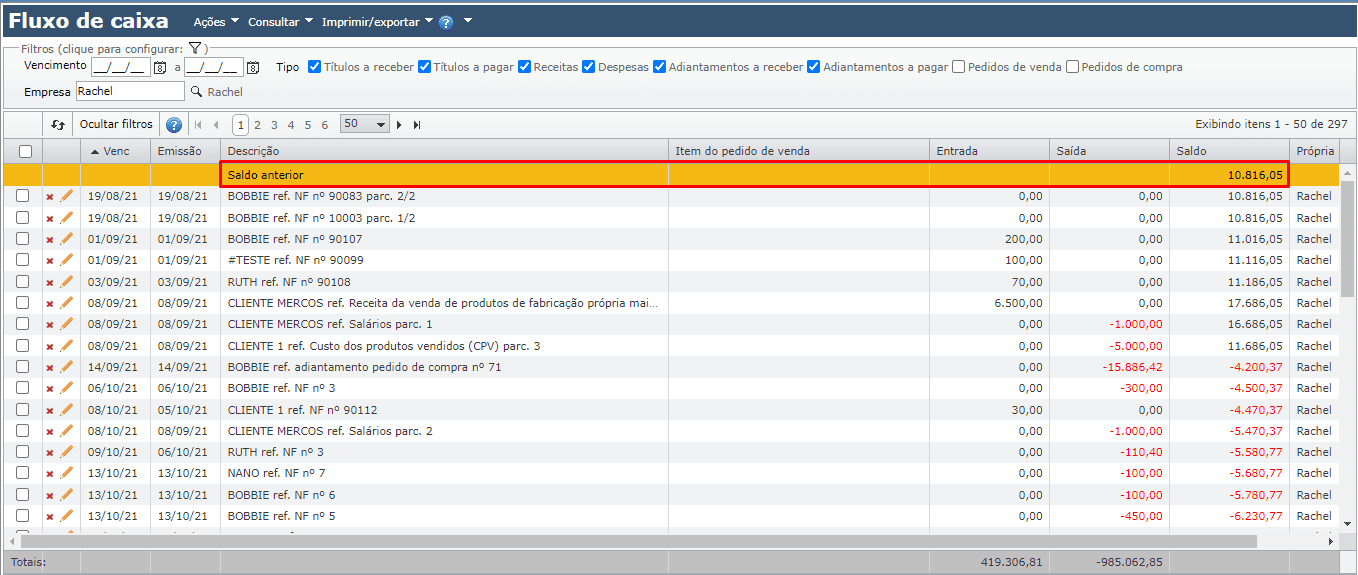Viewport: 1358px width, 575px height.
Task: Open the Consultar menu
Action: [x=280, y=22]
